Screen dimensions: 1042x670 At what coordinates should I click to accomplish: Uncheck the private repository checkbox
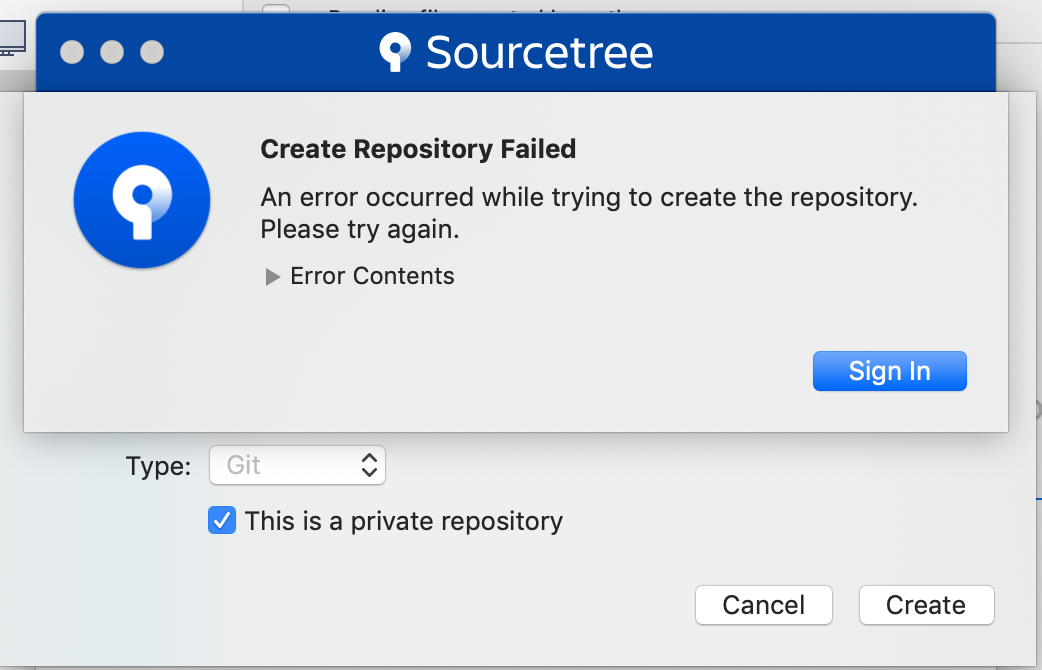222,520
